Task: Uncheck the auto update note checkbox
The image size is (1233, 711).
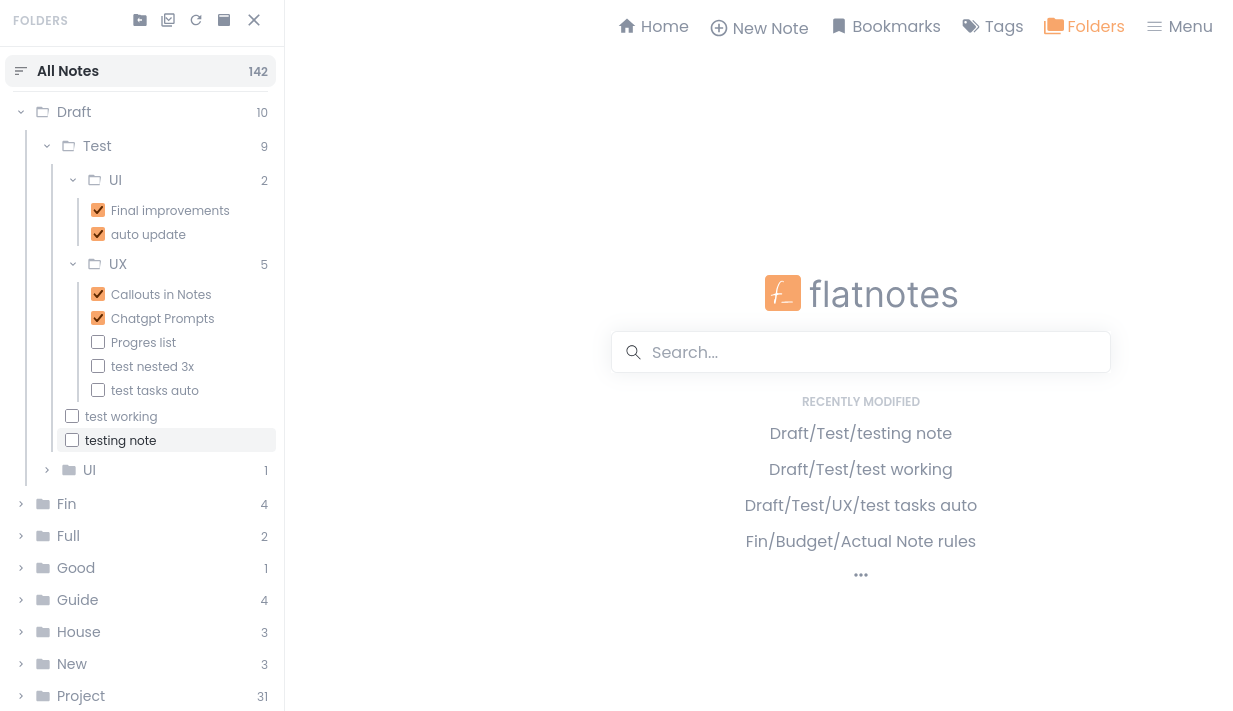Action: point(98,234)
